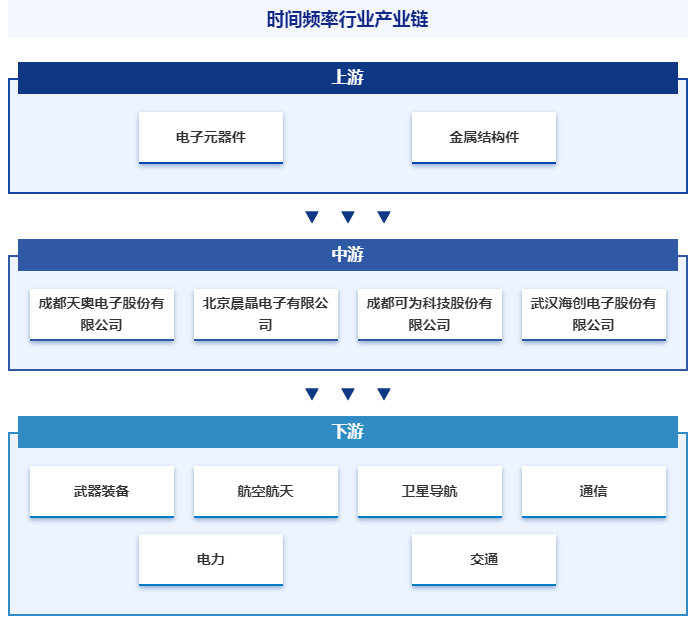Open 成都可为科技股份有限公司 card
The width and height of the screenshot is (696, 620).
point(430,315)
